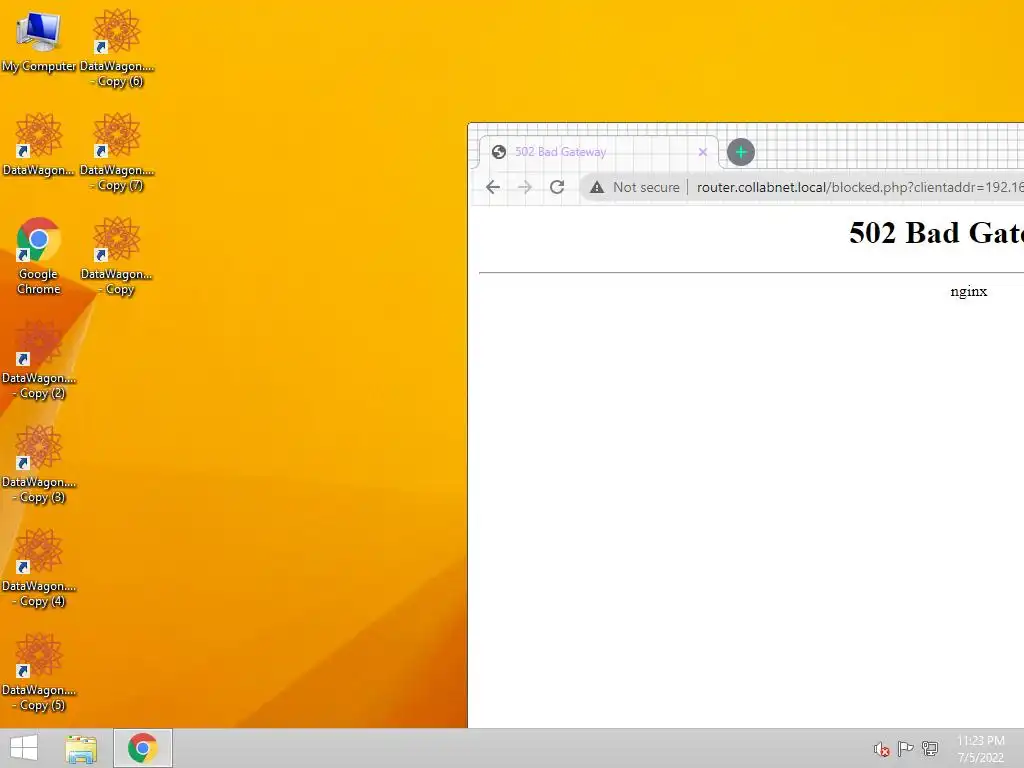Viewport: 1024px width, 768px height.
Task: Reload the 502 Bad Gateway page
Action: (x=557, y=187)
